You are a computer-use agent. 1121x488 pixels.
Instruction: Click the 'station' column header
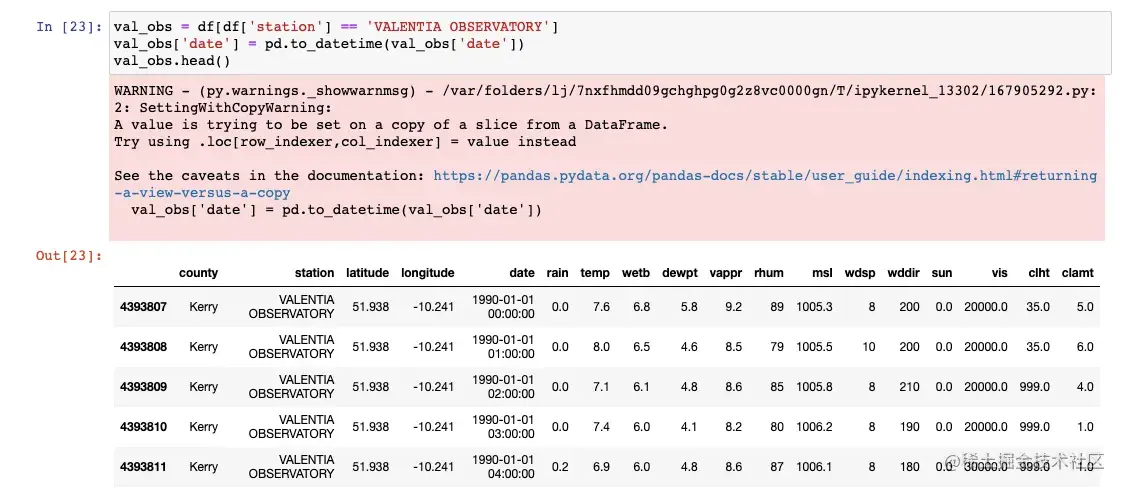(x=314, y=273)
